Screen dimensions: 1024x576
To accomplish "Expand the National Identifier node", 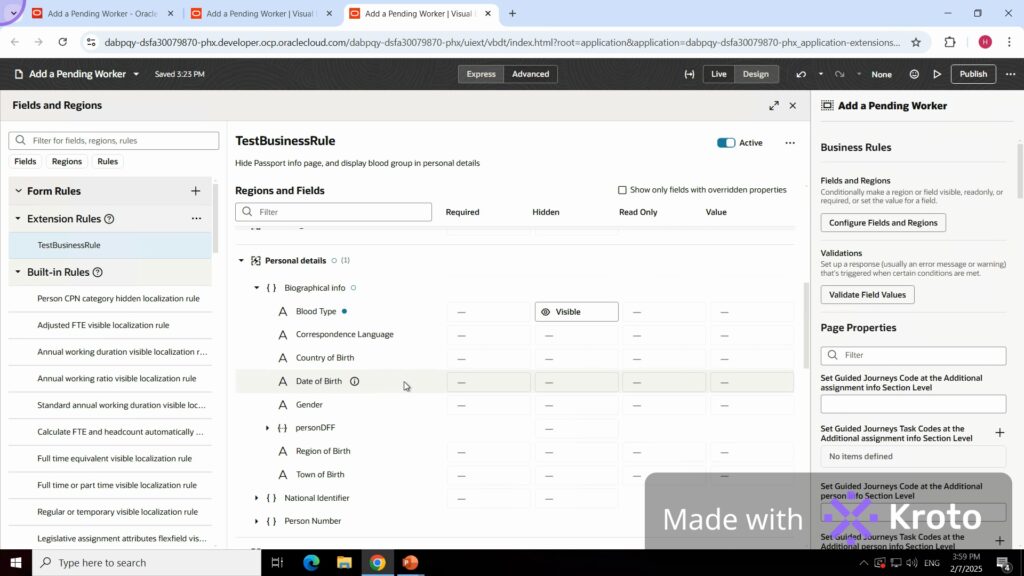I will [257, 498].
